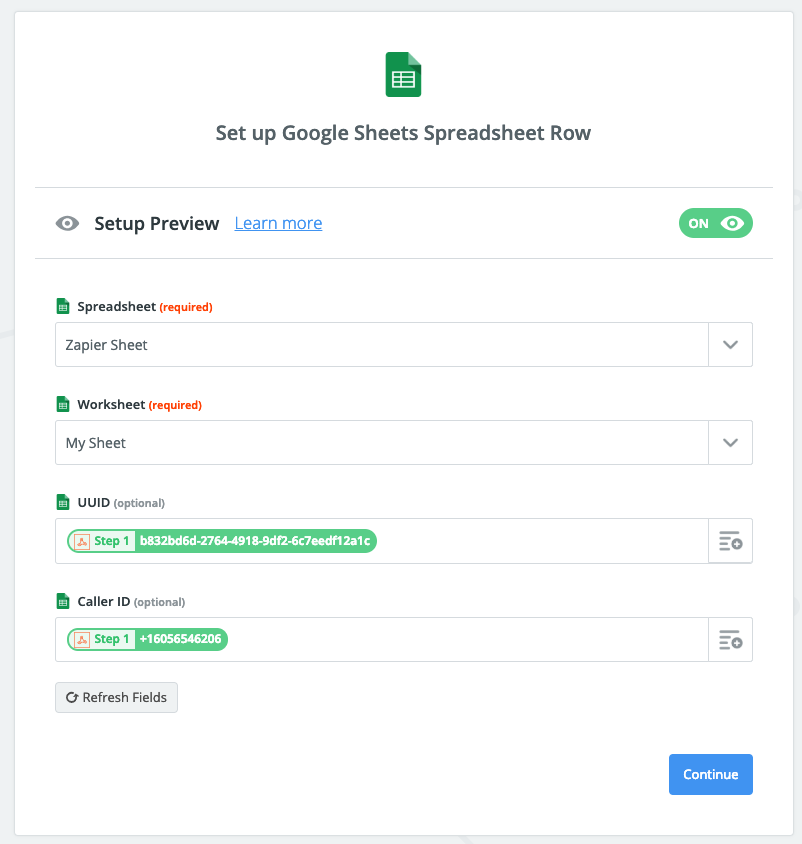Open insert-field menu for the Caller ID field
The height and width of the screenshot is (844, 802).
tap(730, 640)
